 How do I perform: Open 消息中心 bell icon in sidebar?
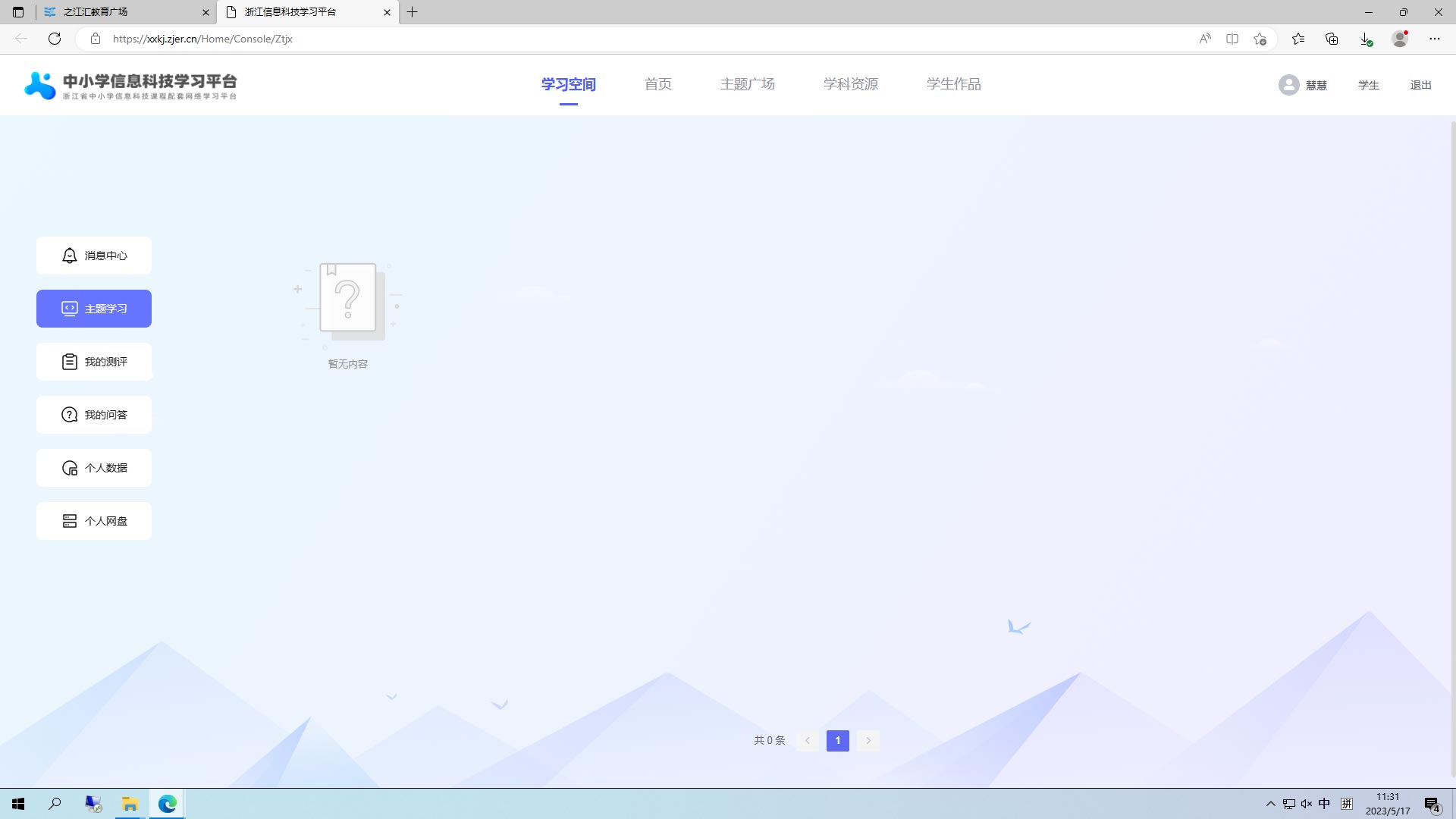[69, 256]
